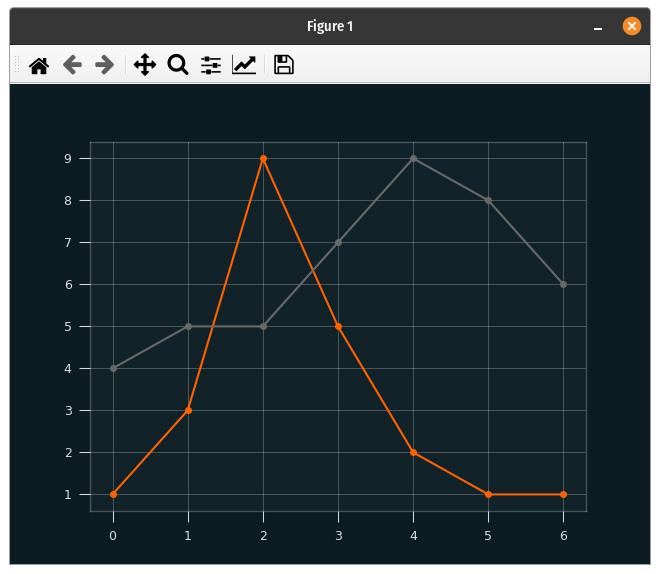
Task: Close the Figure 1 window
Action: pos(632,26)
